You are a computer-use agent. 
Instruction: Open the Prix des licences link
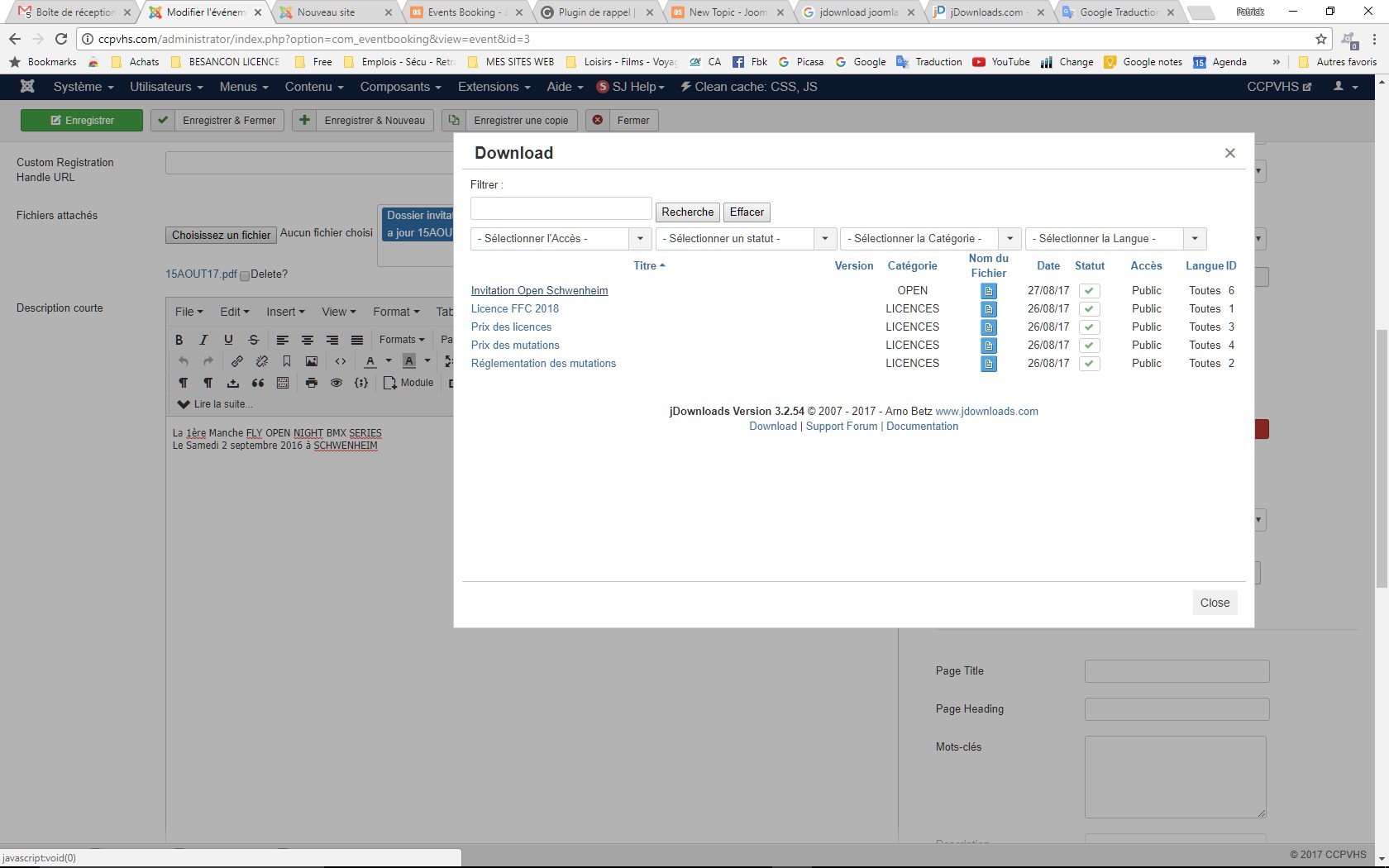511,327
